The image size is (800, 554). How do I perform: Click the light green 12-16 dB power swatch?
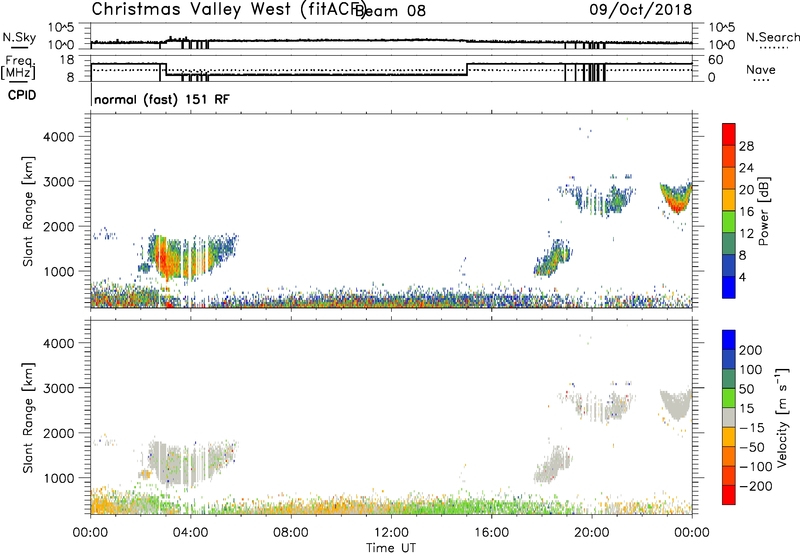(x=729, y=221)
